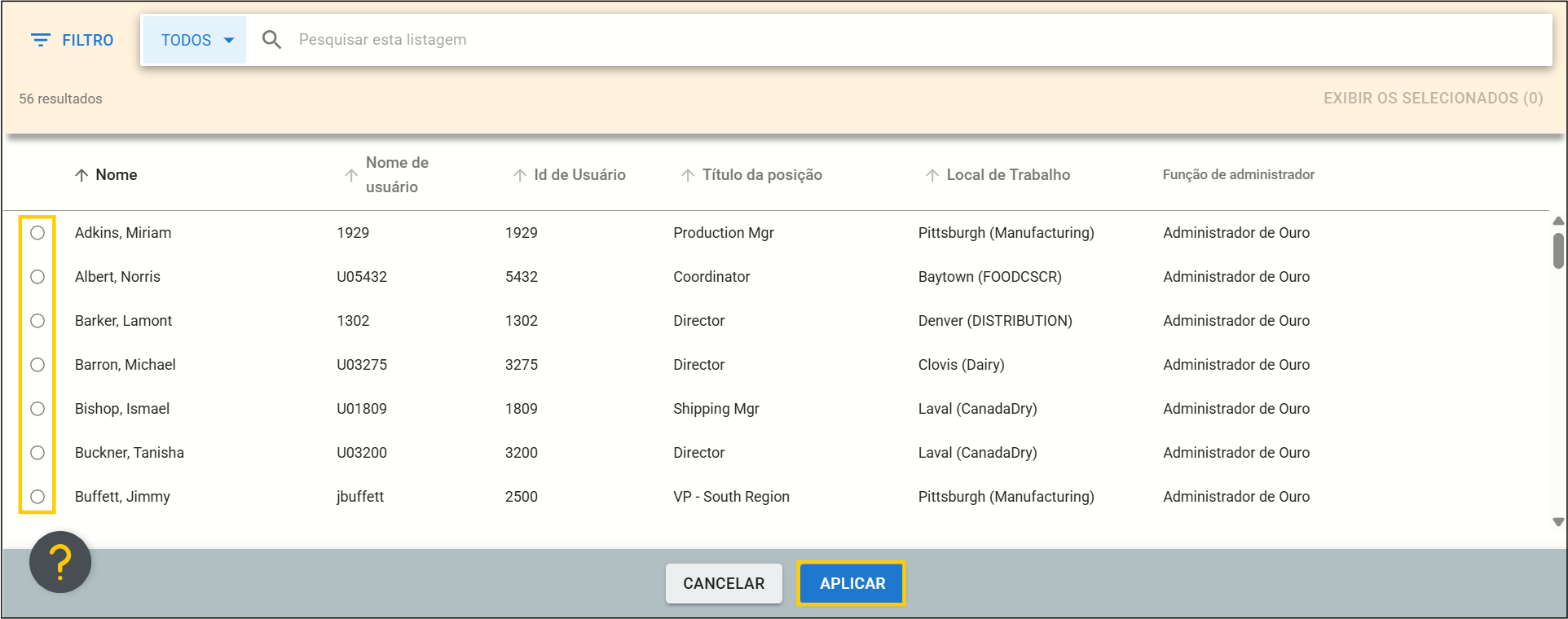
Task: Select the radio button for Albert, Norris
Action: tap(37, 277)
